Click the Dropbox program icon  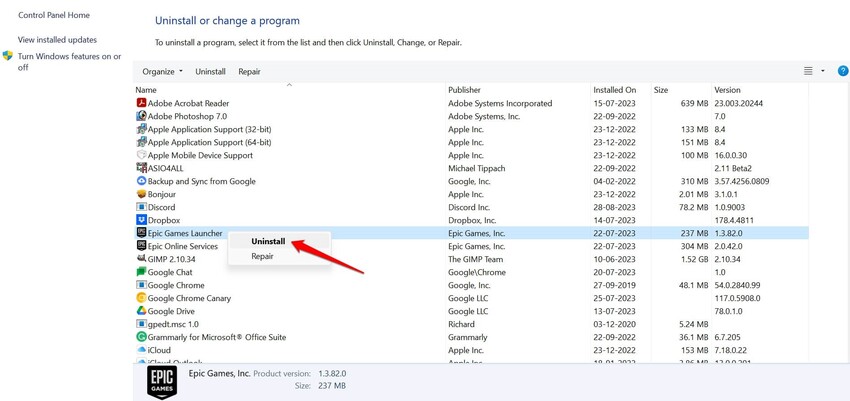coord(141,220)
